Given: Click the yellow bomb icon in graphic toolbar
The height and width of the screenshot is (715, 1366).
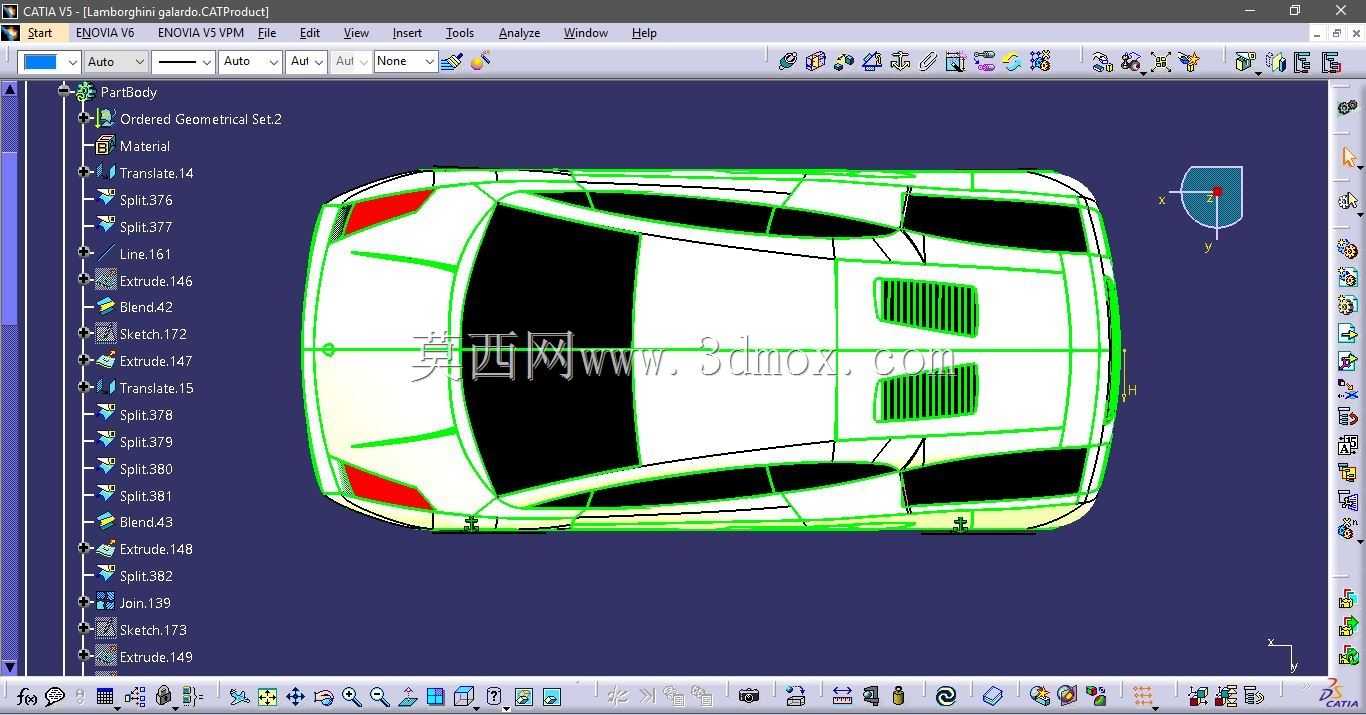Looking at the screenshot, I should [480, 62].
